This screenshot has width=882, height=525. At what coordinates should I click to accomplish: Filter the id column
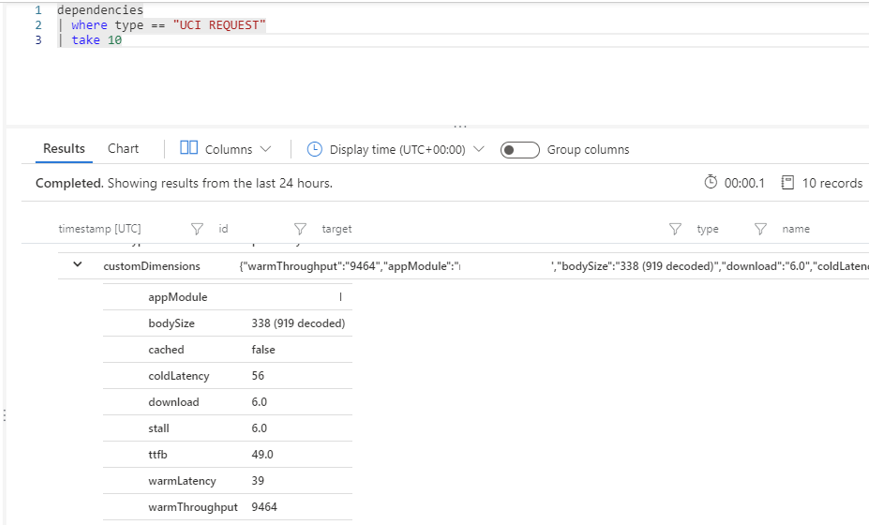pos(300,228)
